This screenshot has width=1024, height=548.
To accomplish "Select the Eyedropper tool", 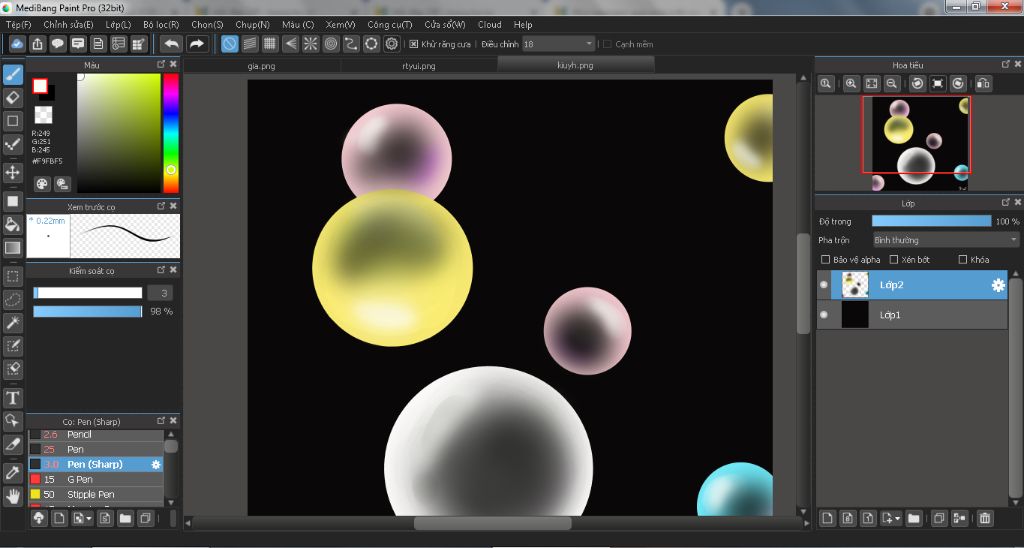I will [12, 473].
